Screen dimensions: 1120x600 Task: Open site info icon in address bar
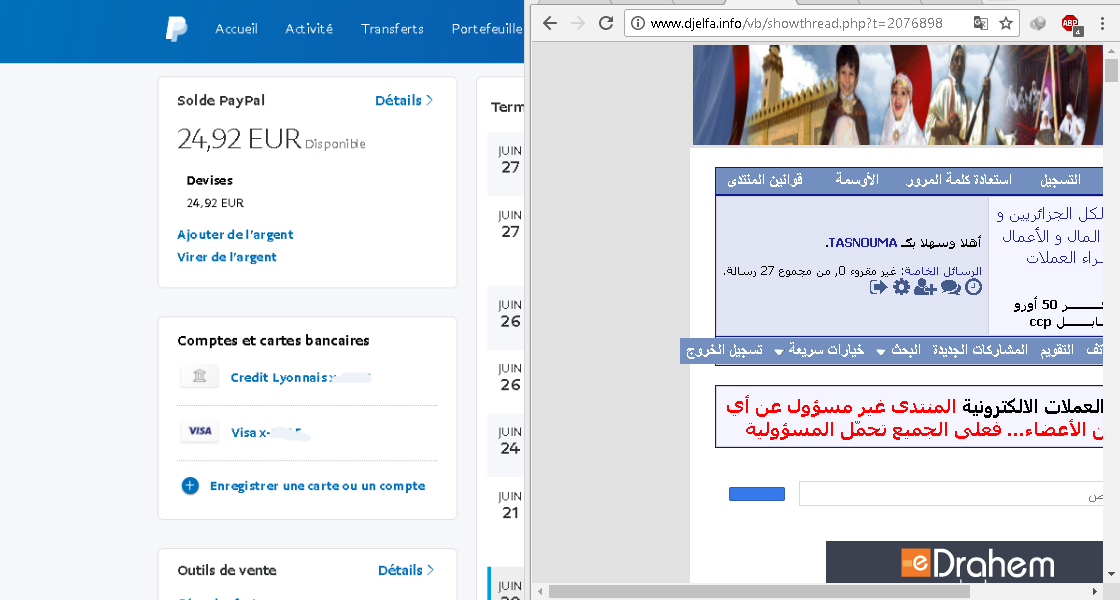(638, 23)
